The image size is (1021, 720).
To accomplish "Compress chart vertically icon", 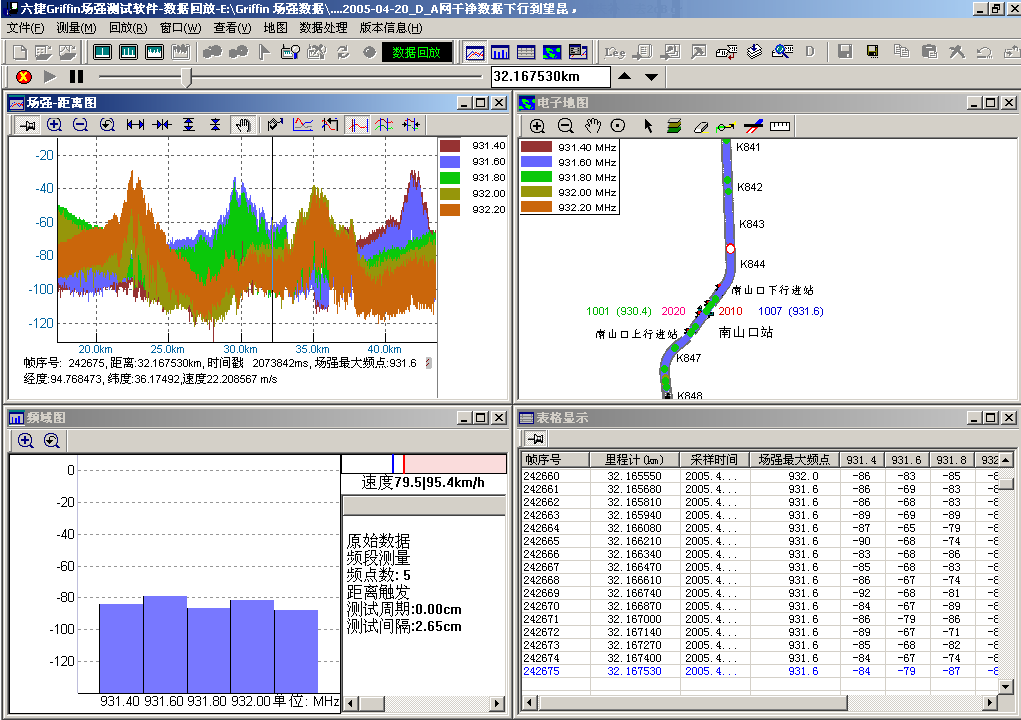I will click(x=216, y=125).
